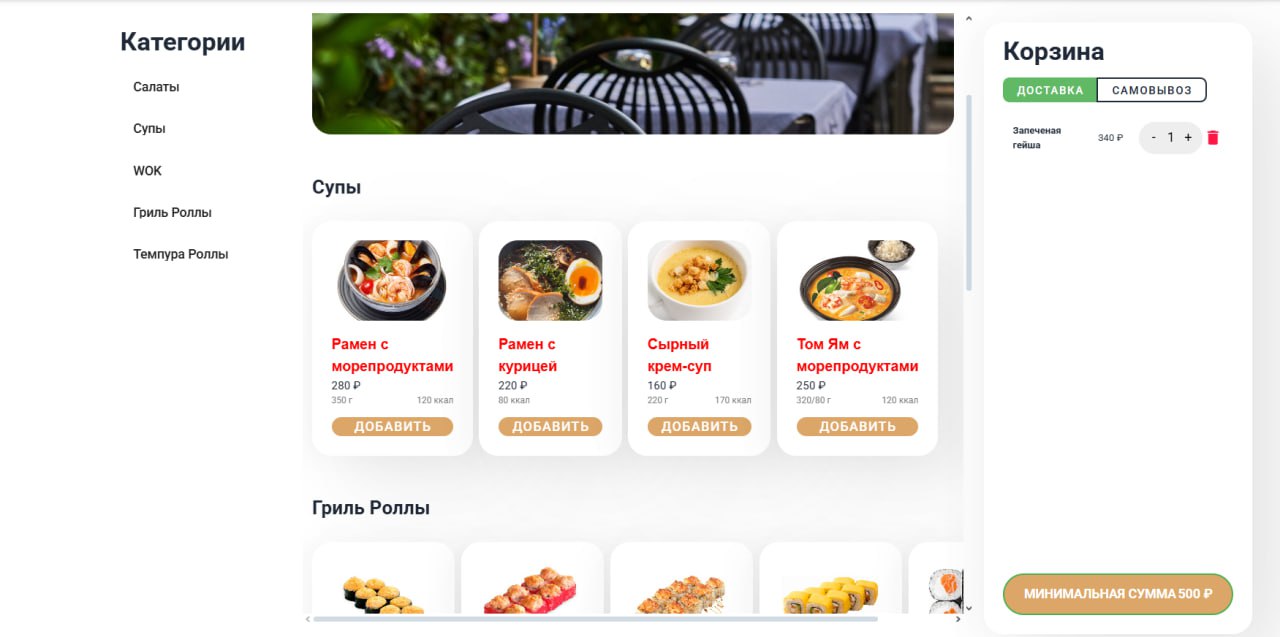Viewport: 1280px width, 637px height.
Task: Click the vertical scrollbar up arrow
Action: click(968, 18)
